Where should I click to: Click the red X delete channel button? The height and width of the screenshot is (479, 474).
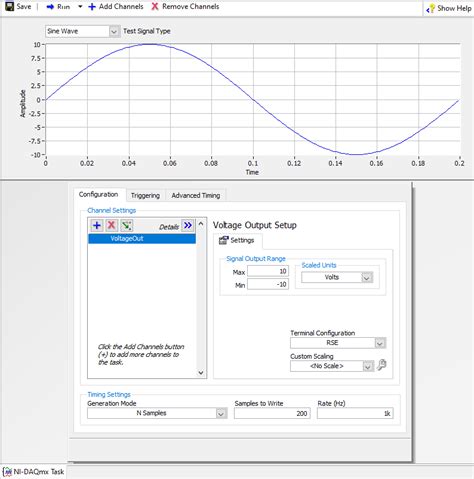(111, 225)
